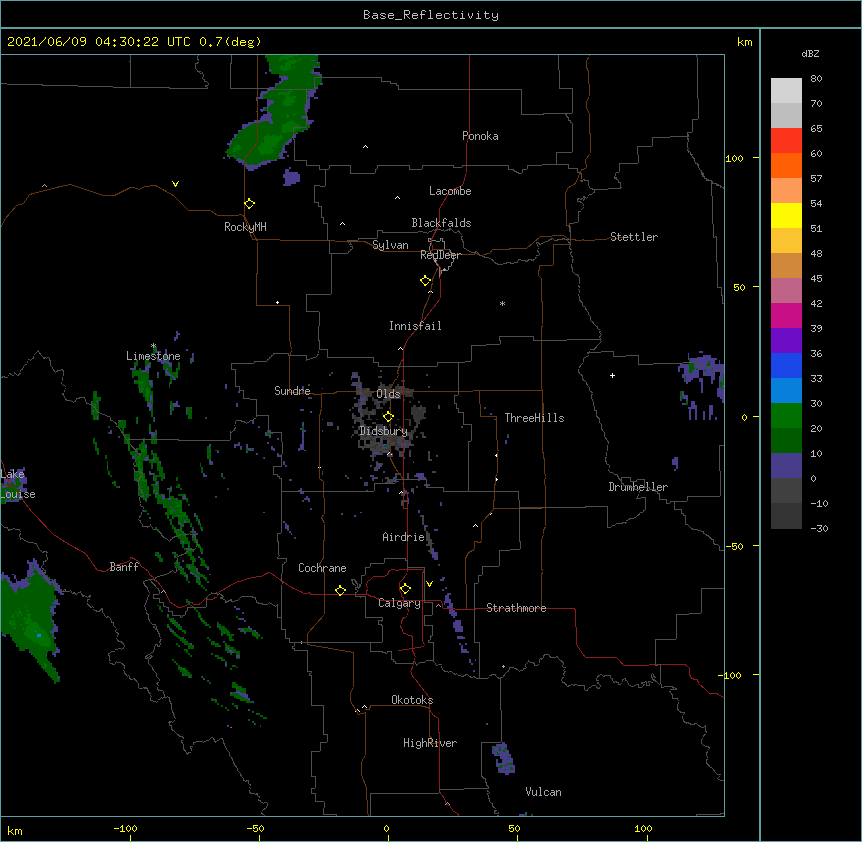This screenshot has width=862, height=842.
Task: Click the purple echo patch above Vulcan
Action: (503, 758)
